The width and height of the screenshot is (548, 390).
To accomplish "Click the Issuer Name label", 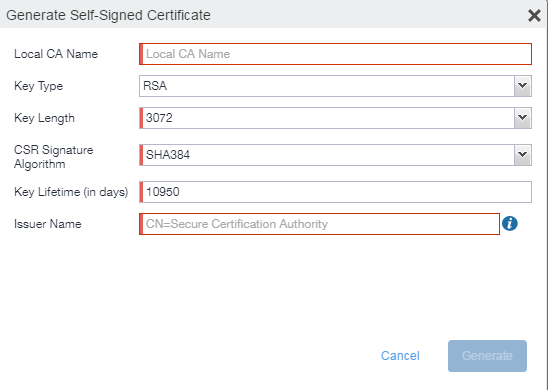I will click(48, 224).
